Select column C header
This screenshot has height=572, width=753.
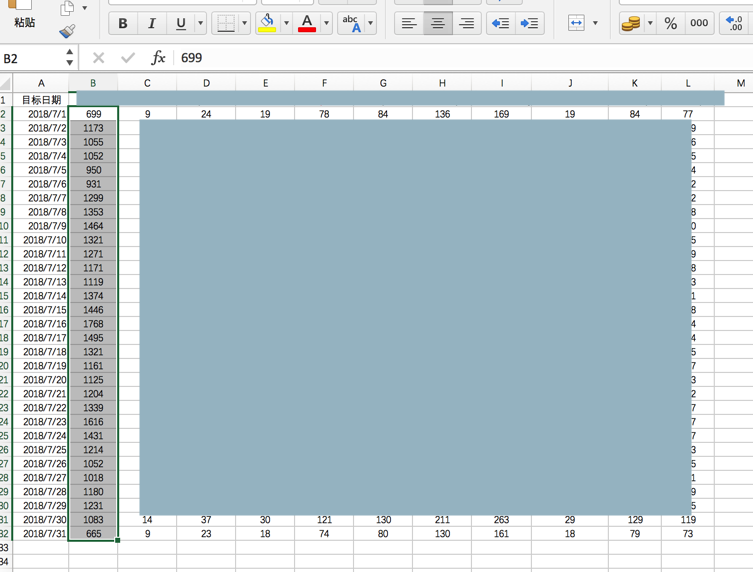tap(147, 83)
